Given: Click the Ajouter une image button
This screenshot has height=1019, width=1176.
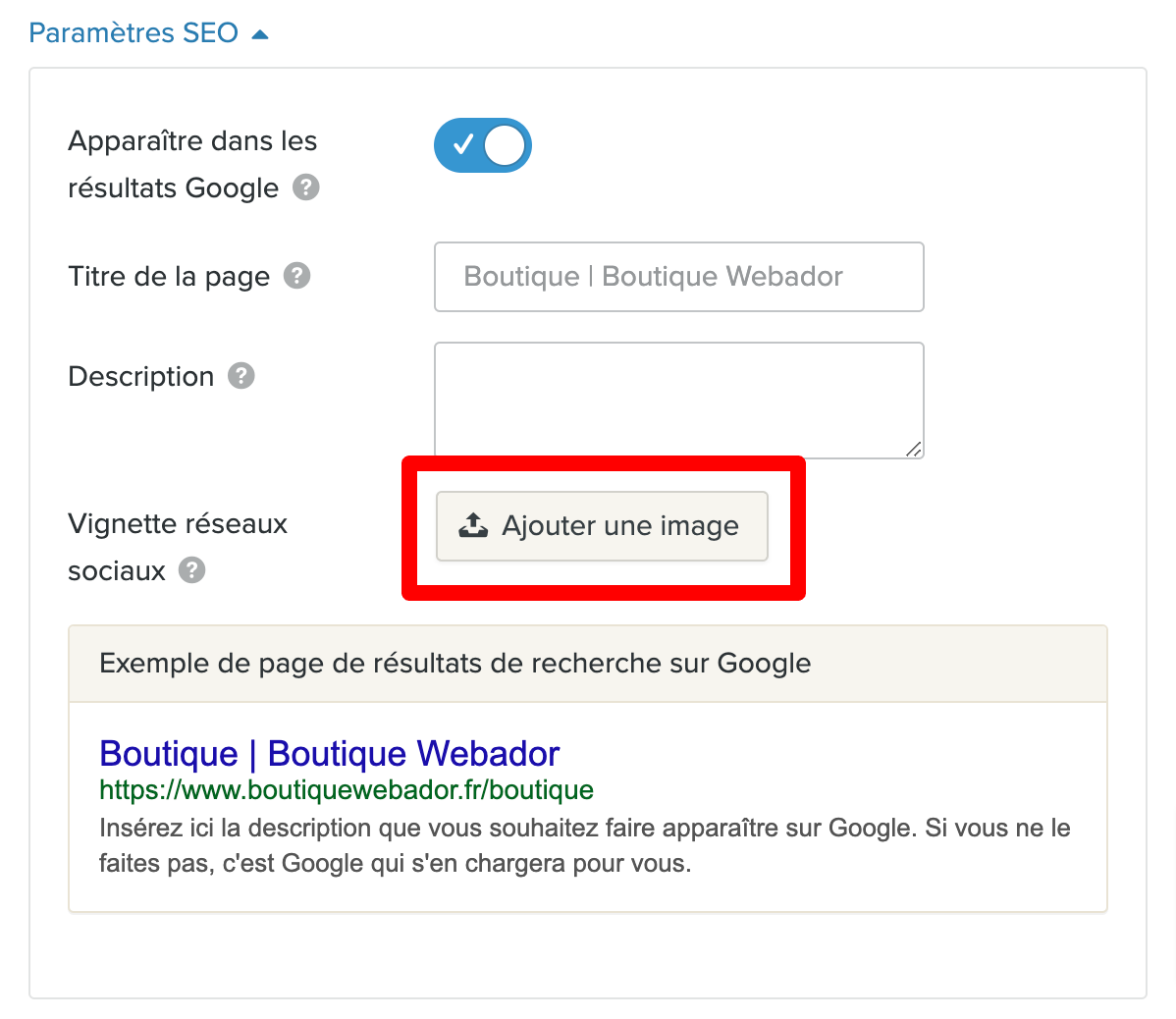Looking at the screenshot, I should pos(603,526).
